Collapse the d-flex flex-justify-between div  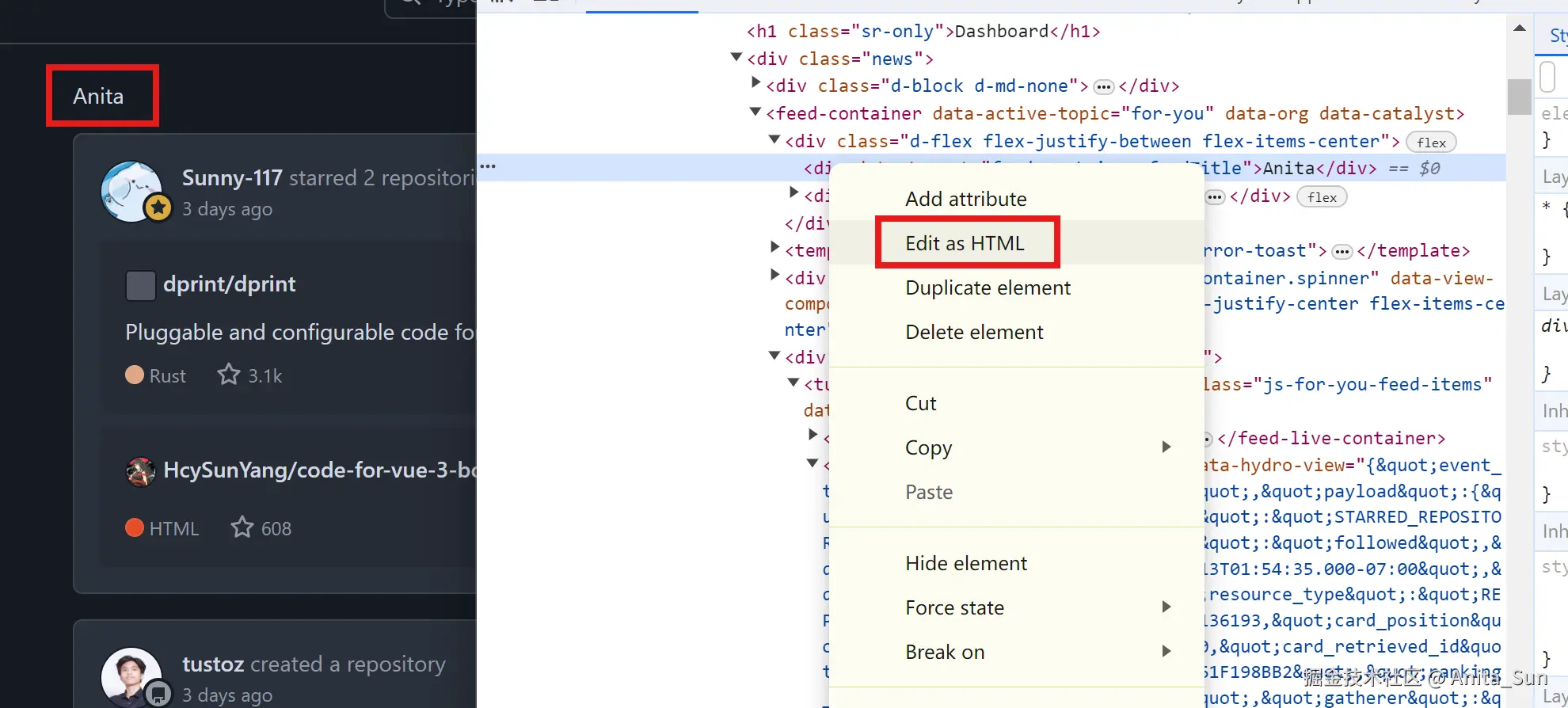click(x=774, y=139)
